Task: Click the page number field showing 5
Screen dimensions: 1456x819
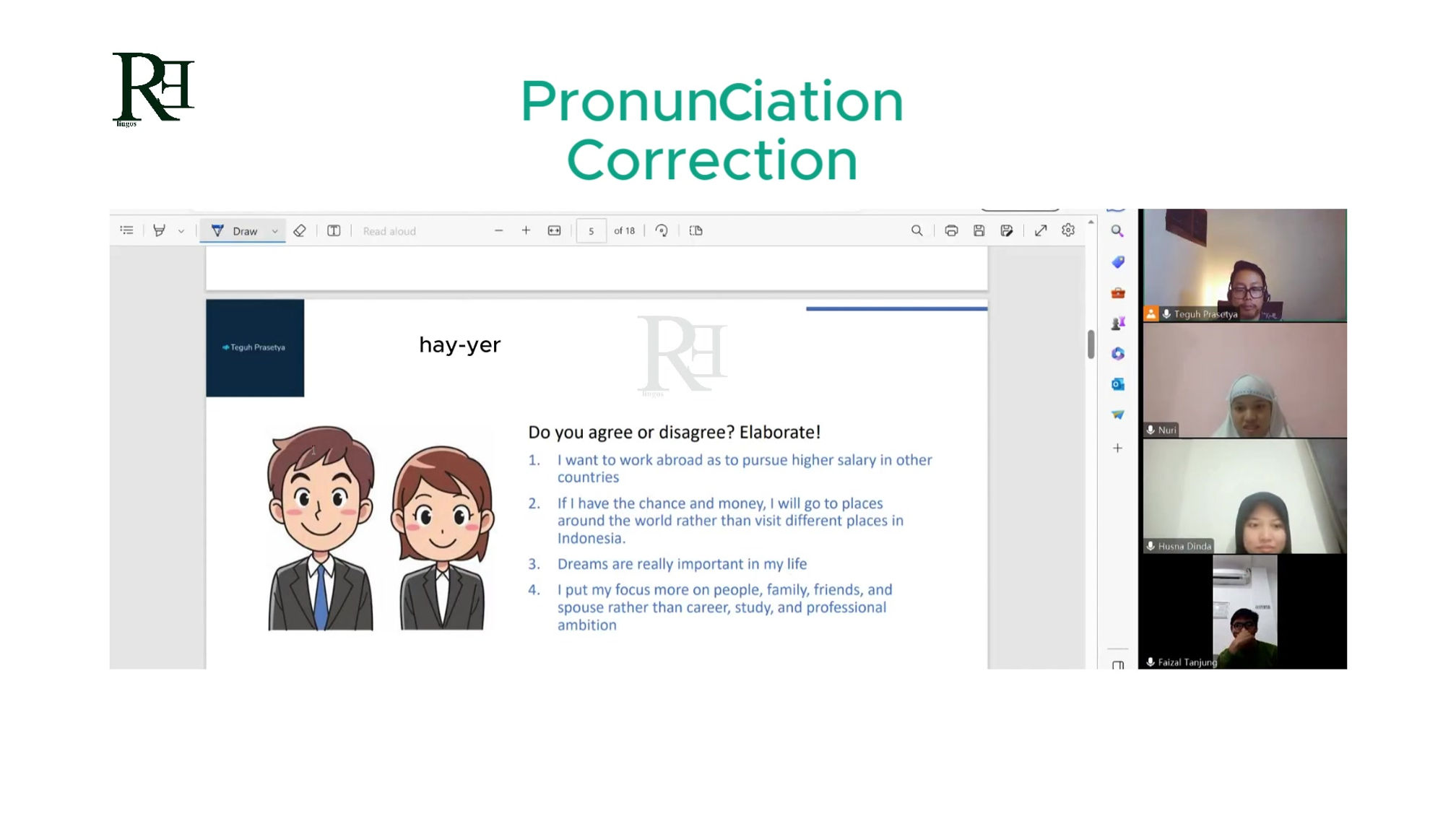Action: coord(591,232)
